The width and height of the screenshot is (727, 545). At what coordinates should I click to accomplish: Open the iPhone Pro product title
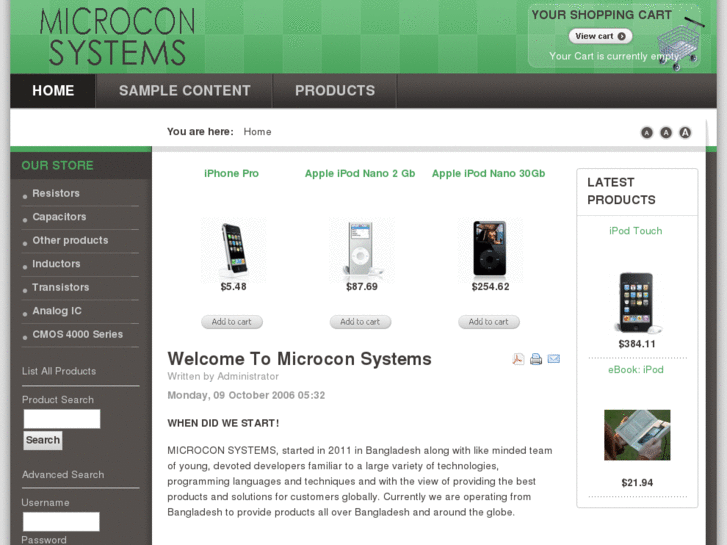(231, 173)
